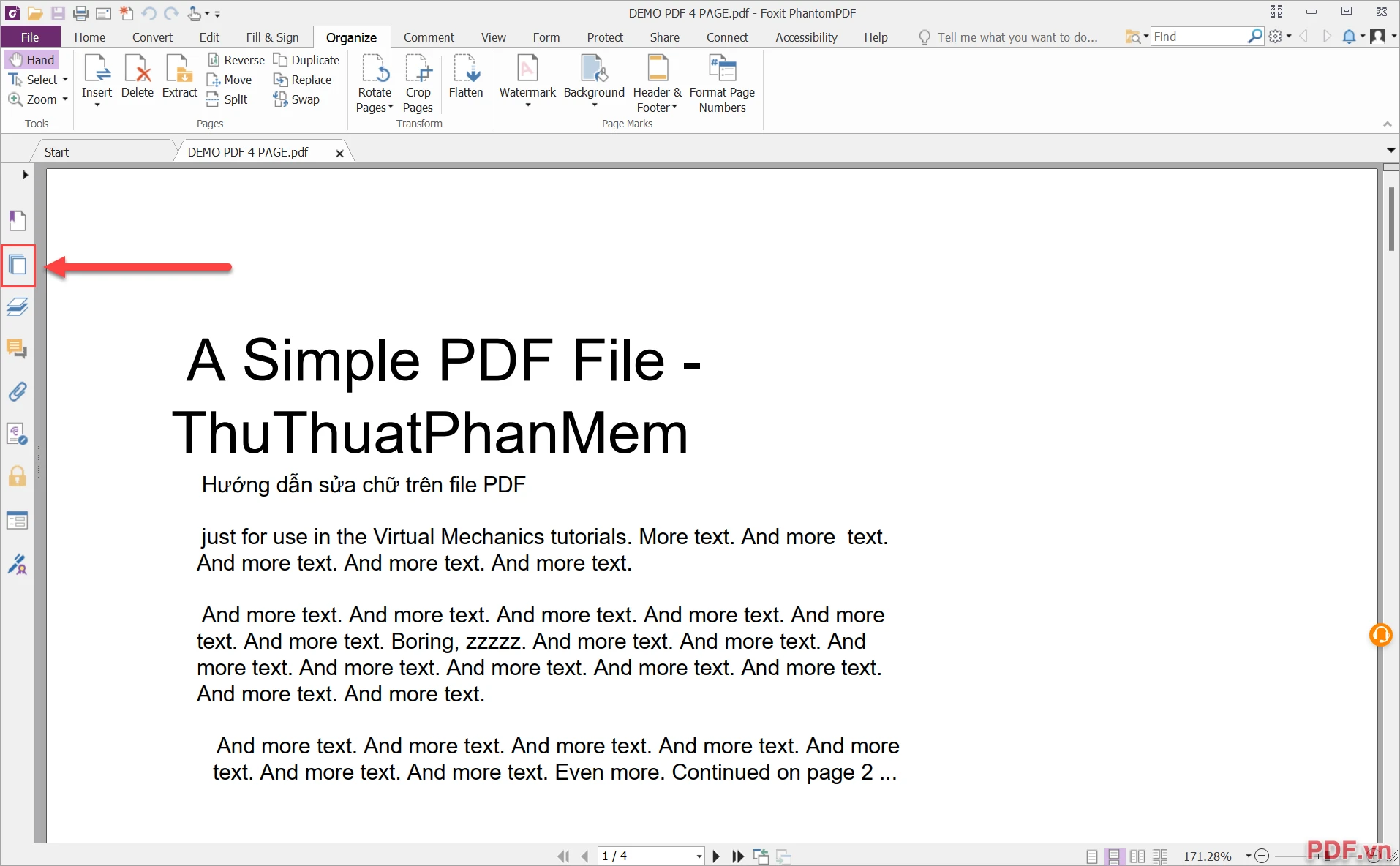Click the Undo arrow in title bar

pyautogui.click(x=149, y=13)
